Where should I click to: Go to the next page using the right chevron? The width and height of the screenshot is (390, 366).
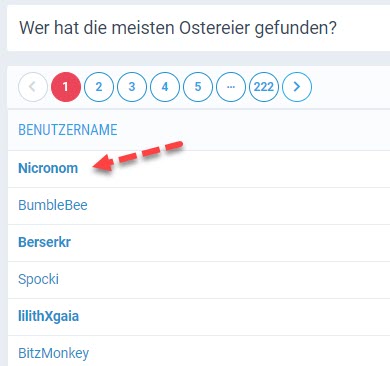click(297, 87)
